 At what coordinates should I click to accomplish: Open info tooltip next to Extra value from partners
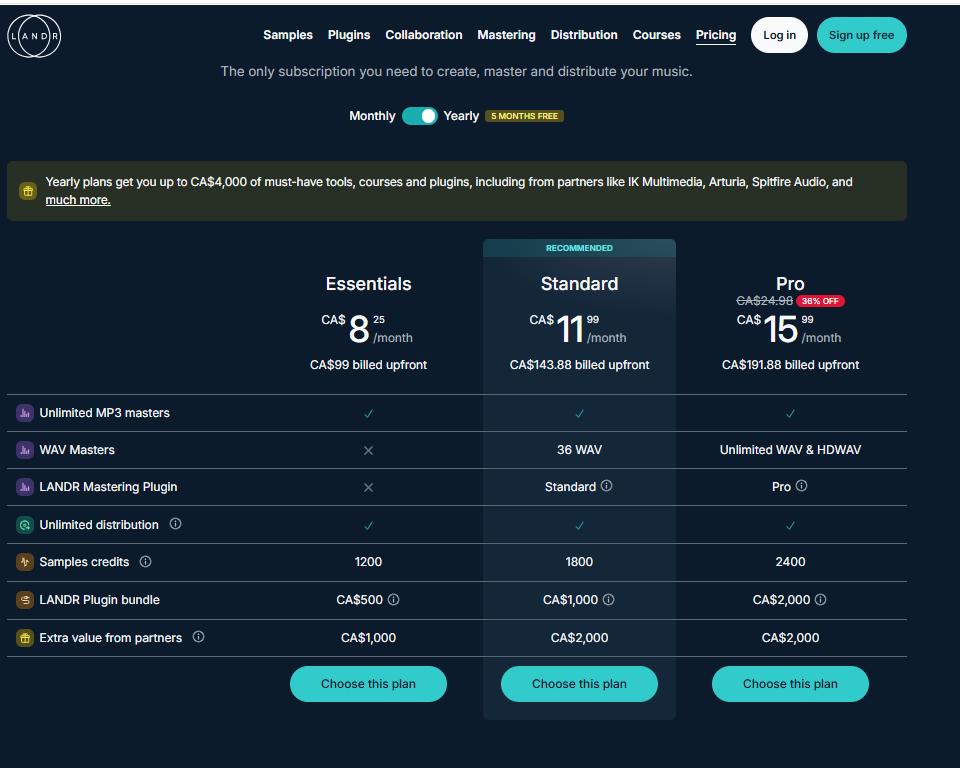(x=198, y=637)
